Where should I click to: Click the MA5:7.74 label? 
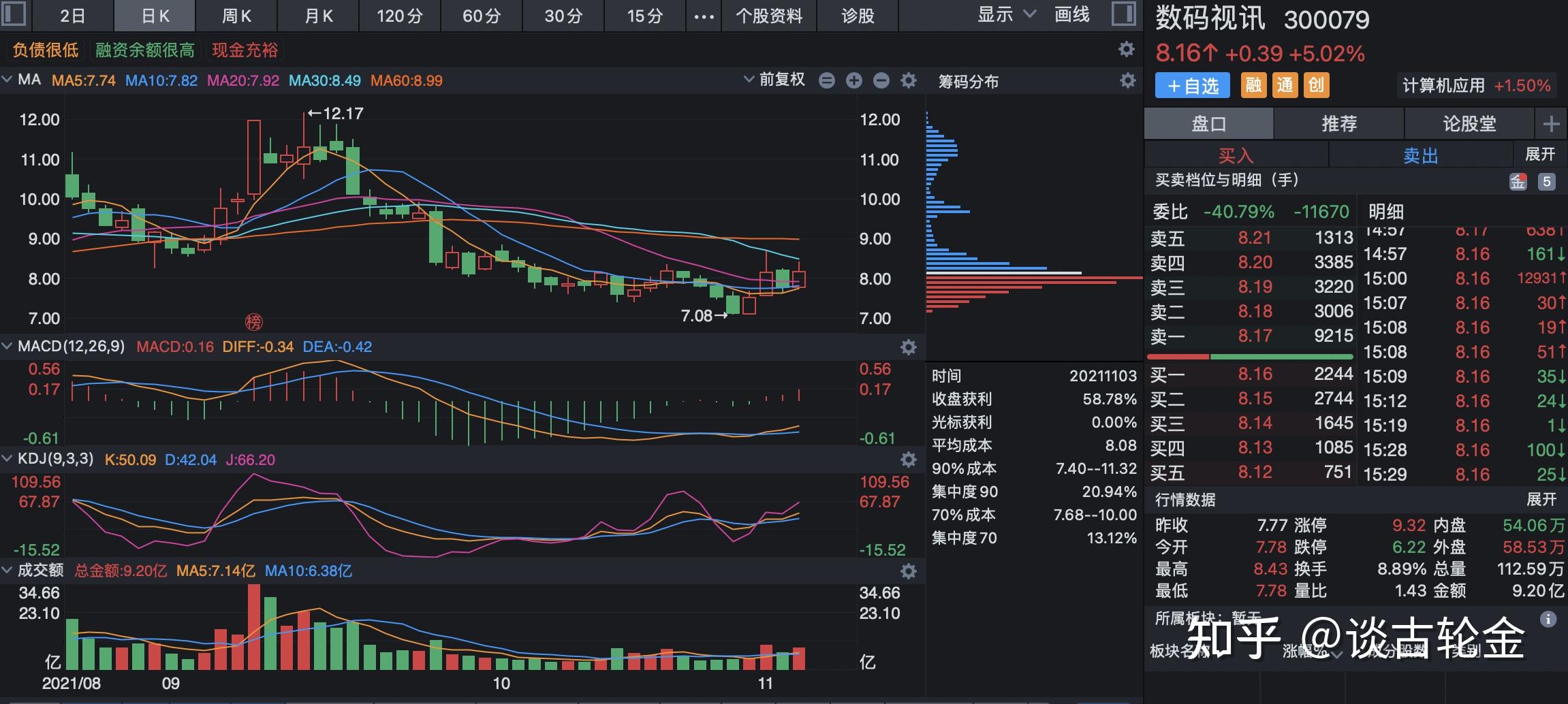point(84,80)
